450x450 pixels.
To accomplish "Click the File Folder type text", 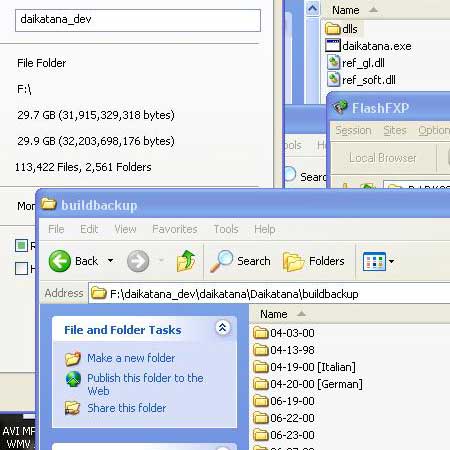I will pos(42,63).
